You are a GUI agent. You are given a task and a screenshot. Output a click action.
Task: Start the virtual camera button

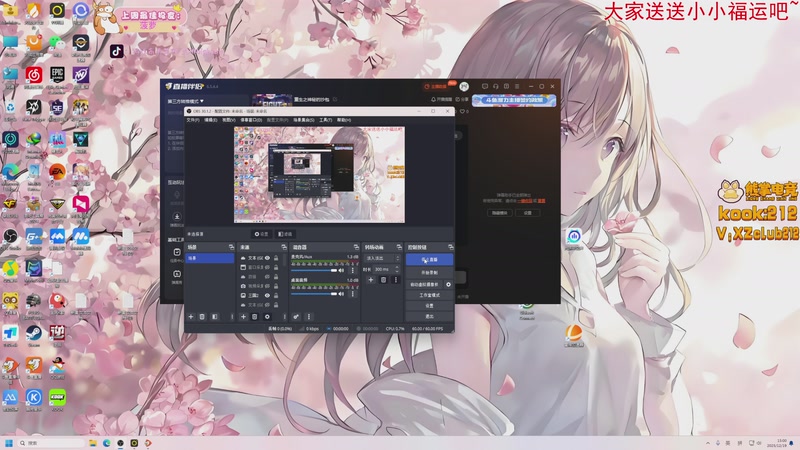424,284
